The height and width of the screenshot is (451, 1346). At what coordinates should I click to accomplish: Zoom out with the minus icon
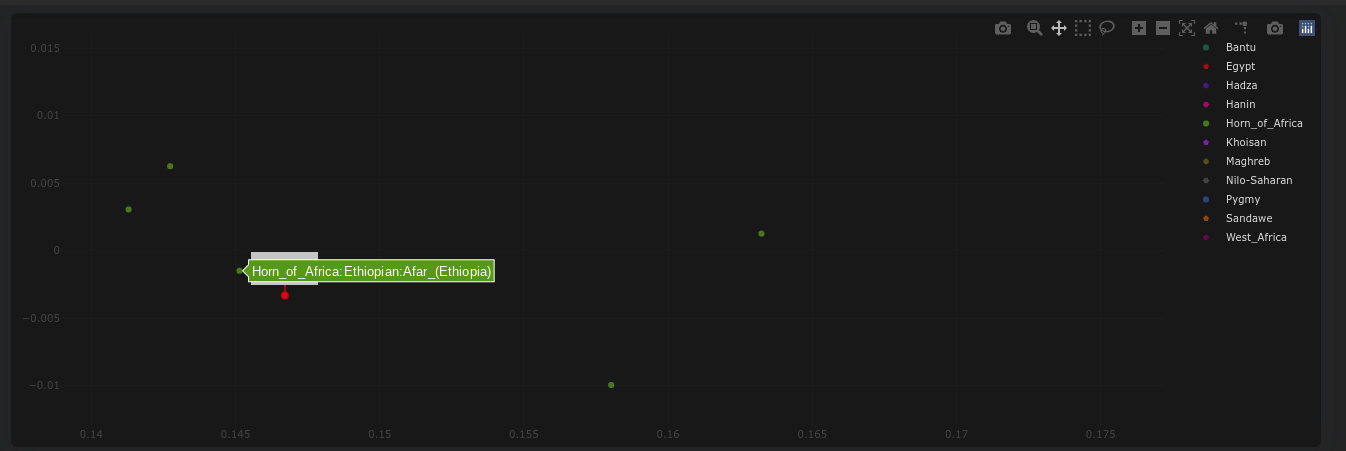pyautogui.click(x=1163, y=28)
